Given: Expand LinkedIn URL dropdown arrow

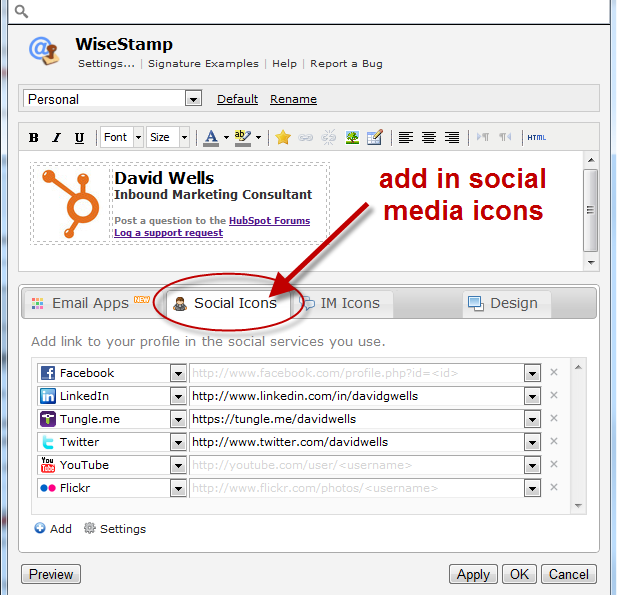Looking at the screenshot, I should (x=532, y=396).
